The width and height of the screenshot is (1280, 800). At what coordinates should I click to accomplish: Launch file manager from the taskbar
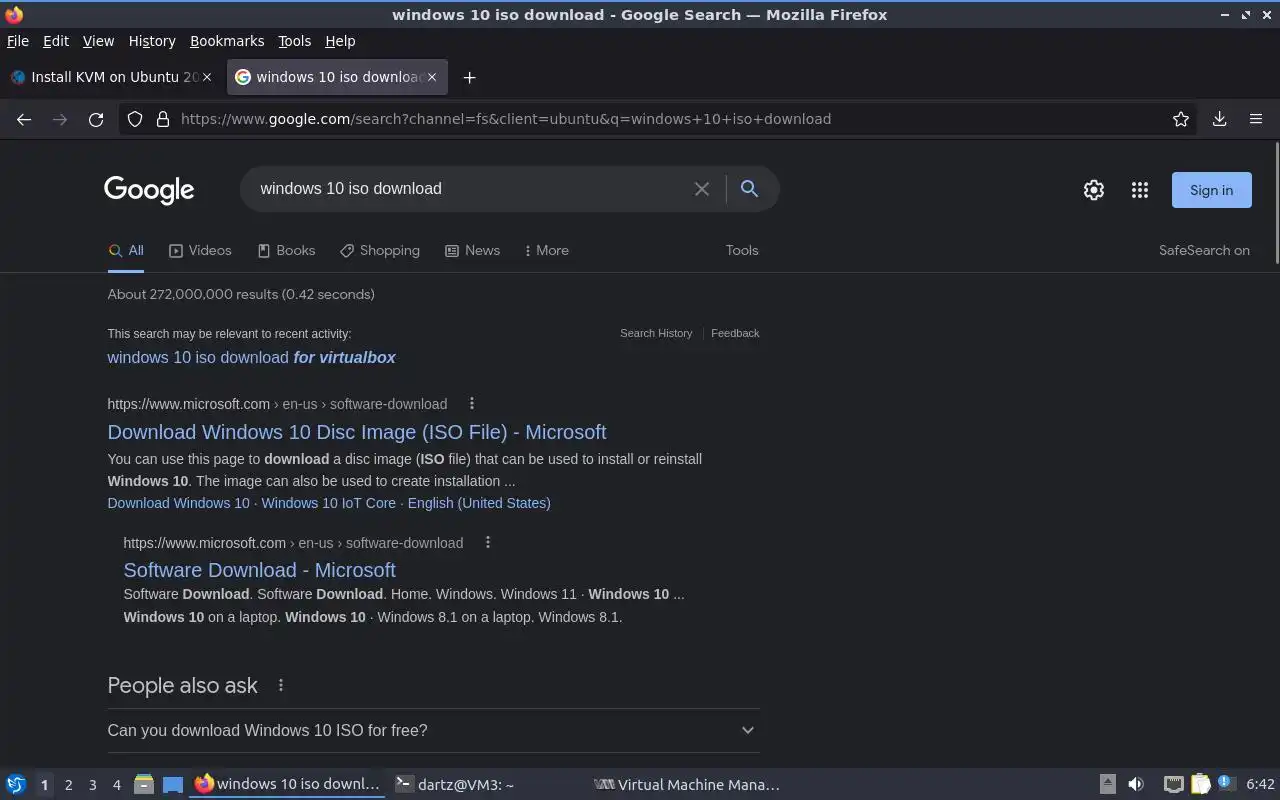coord(143,785)
